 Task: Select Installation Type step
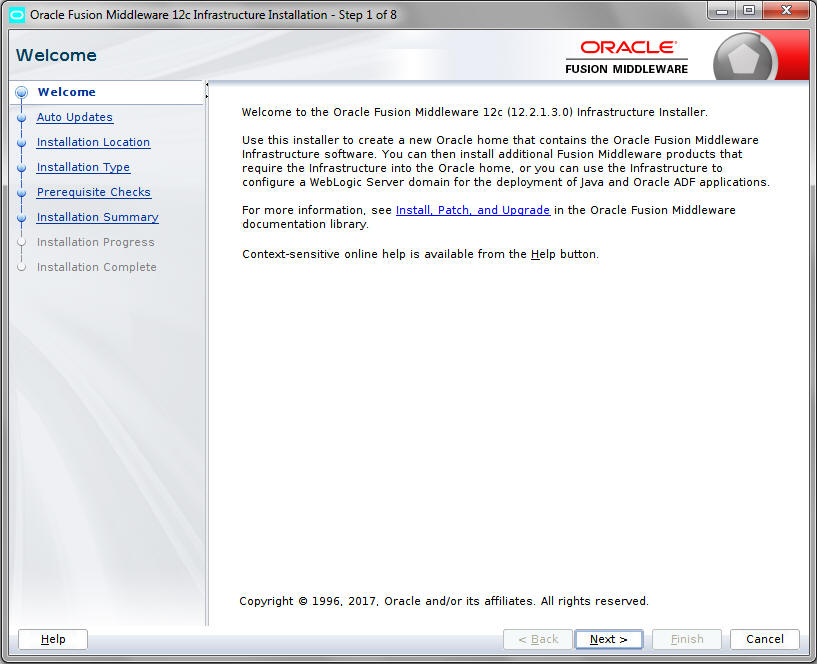[83, 167]
